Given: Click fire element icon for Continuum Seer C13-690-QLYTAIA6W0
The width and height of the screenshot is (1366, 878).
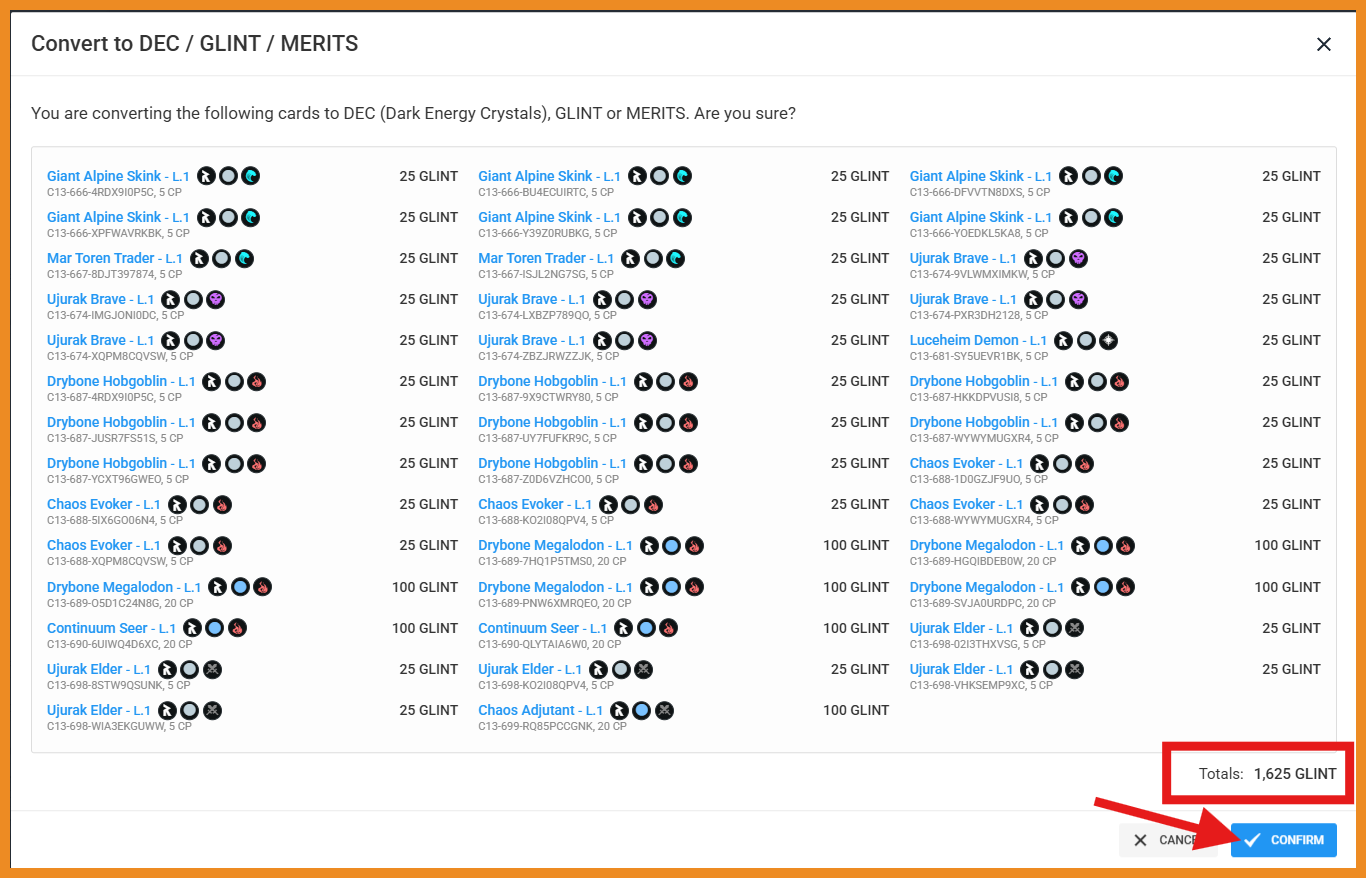Looking at the screenshot, I should (x=668, y=628).
